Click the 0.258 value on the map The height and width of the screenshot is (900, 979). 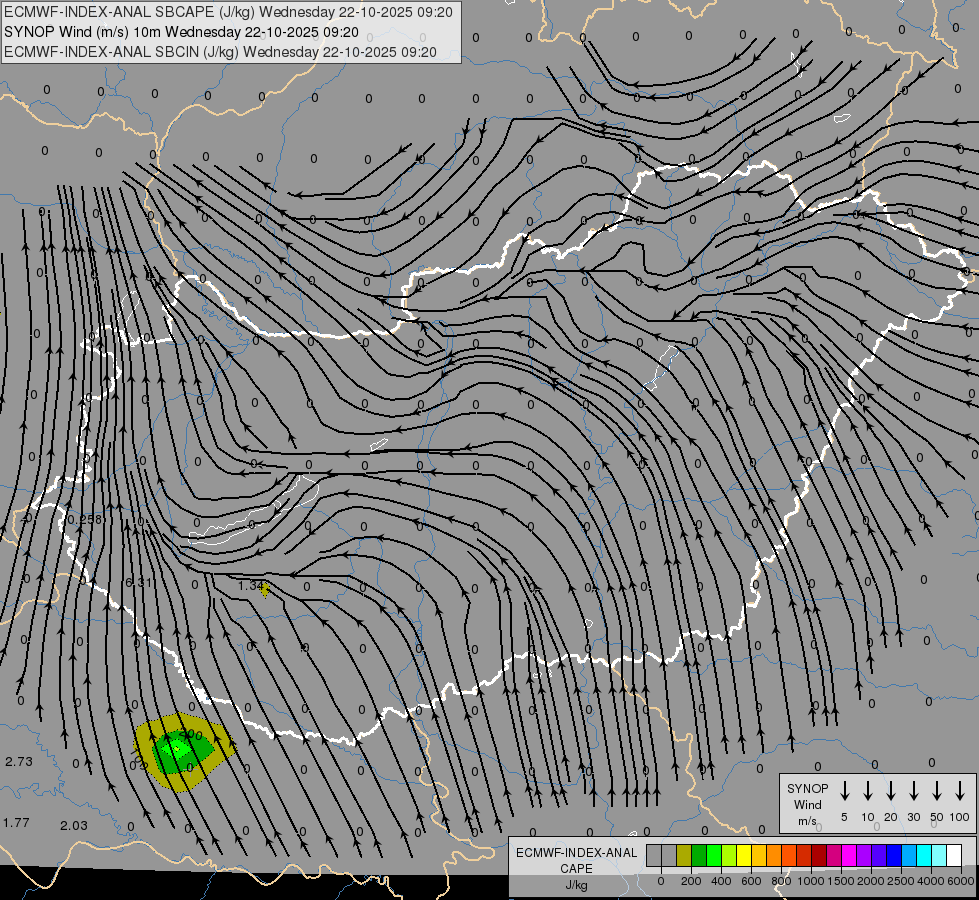tap(85, 520)
